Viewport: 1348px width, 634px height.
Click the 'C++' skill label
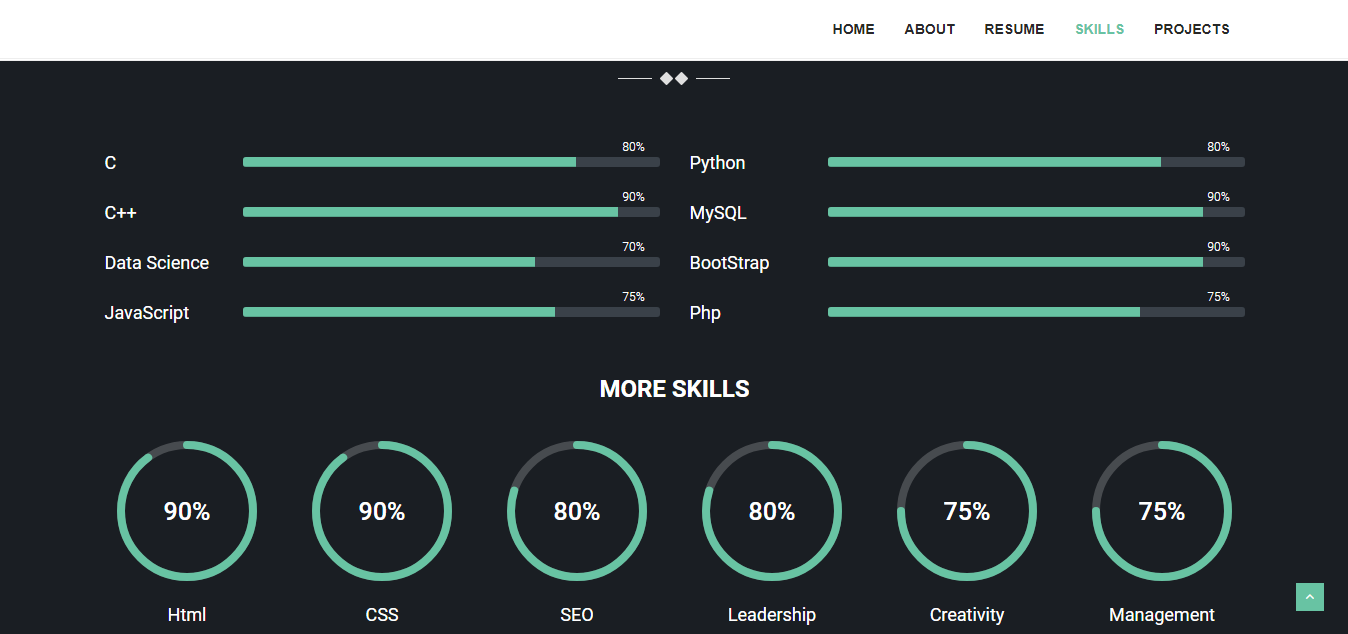click(120, 213)
